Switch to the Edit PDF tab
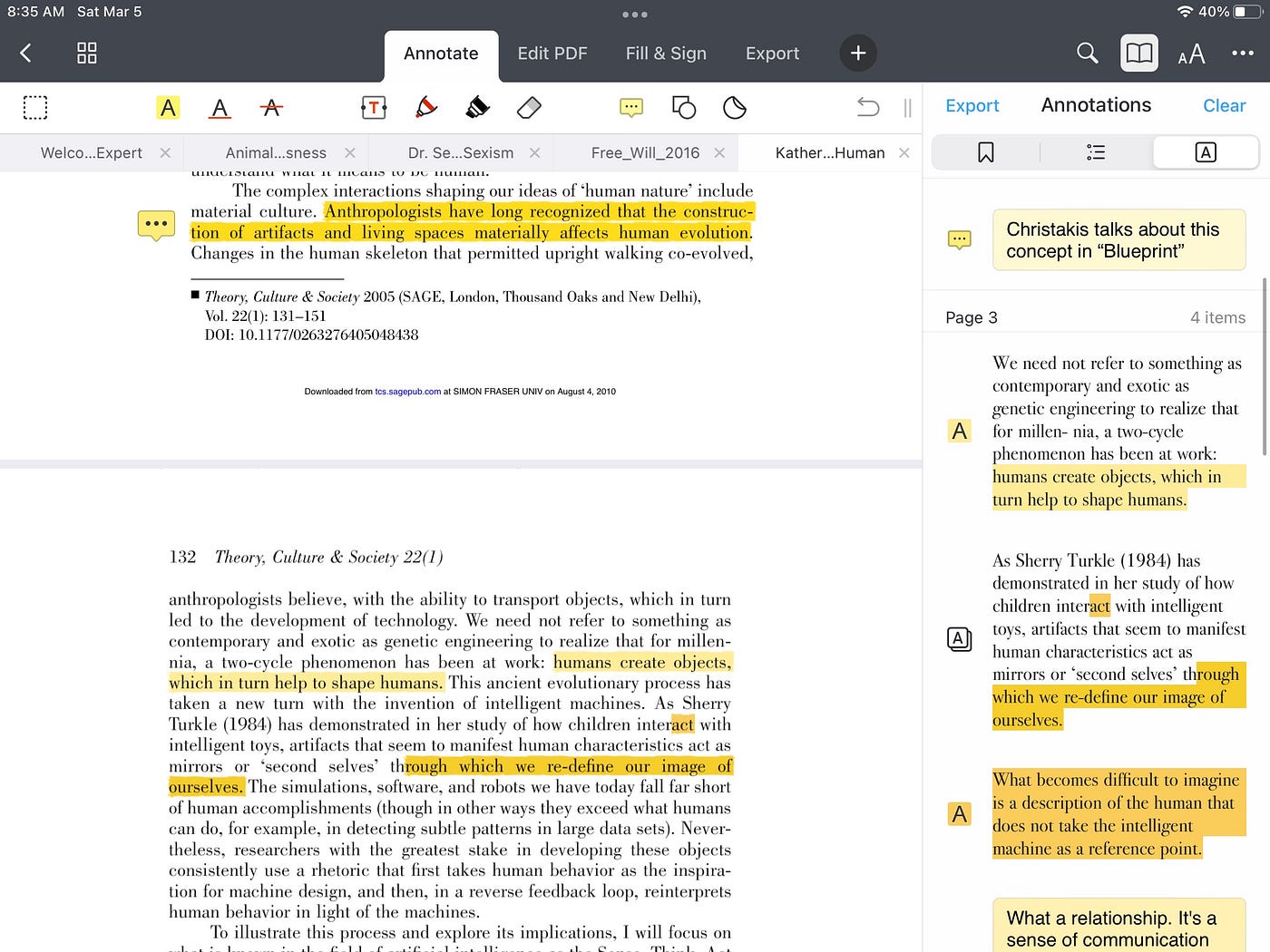This screenshot has height=952, width=1270. (x=552, y=53)
